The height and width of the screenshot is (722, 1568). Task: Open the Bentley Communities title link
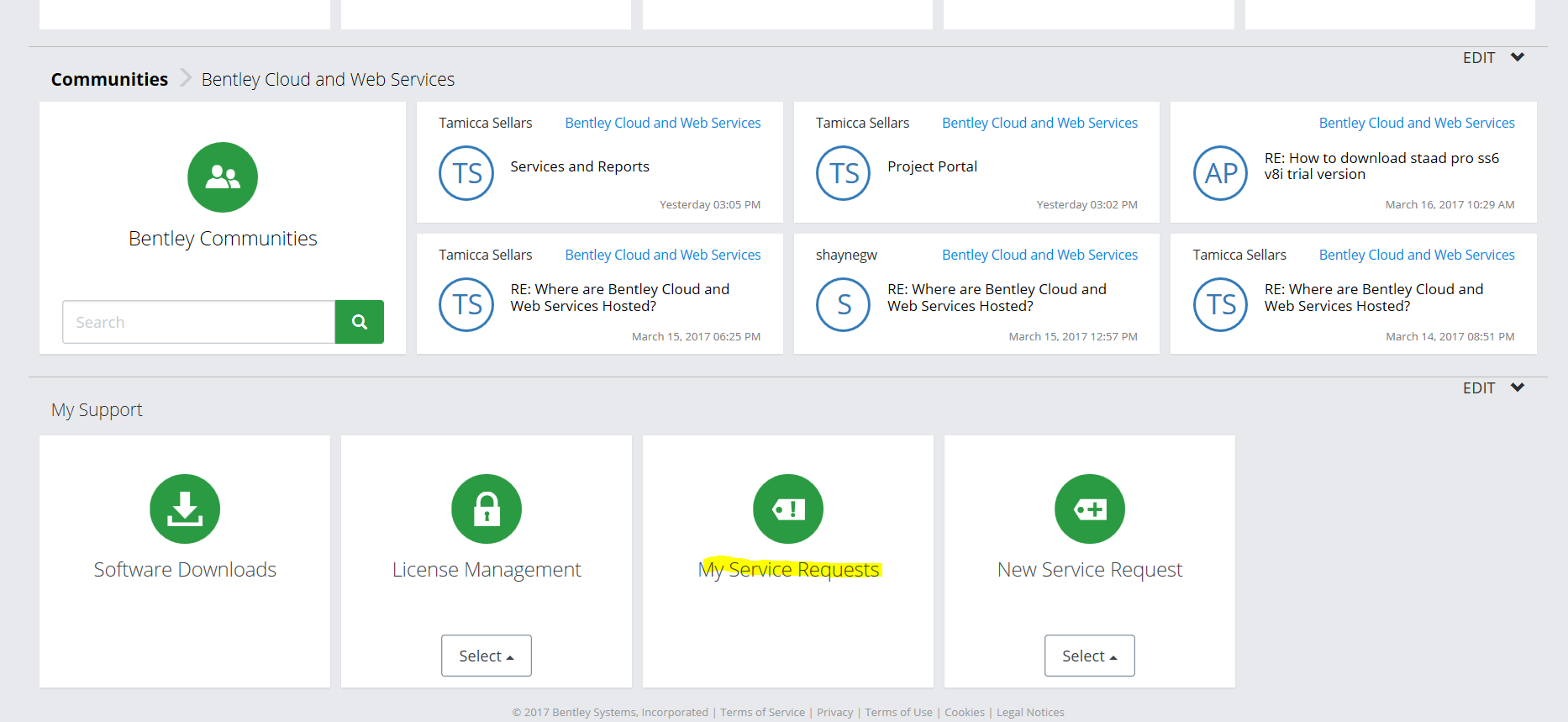(223, 239)
